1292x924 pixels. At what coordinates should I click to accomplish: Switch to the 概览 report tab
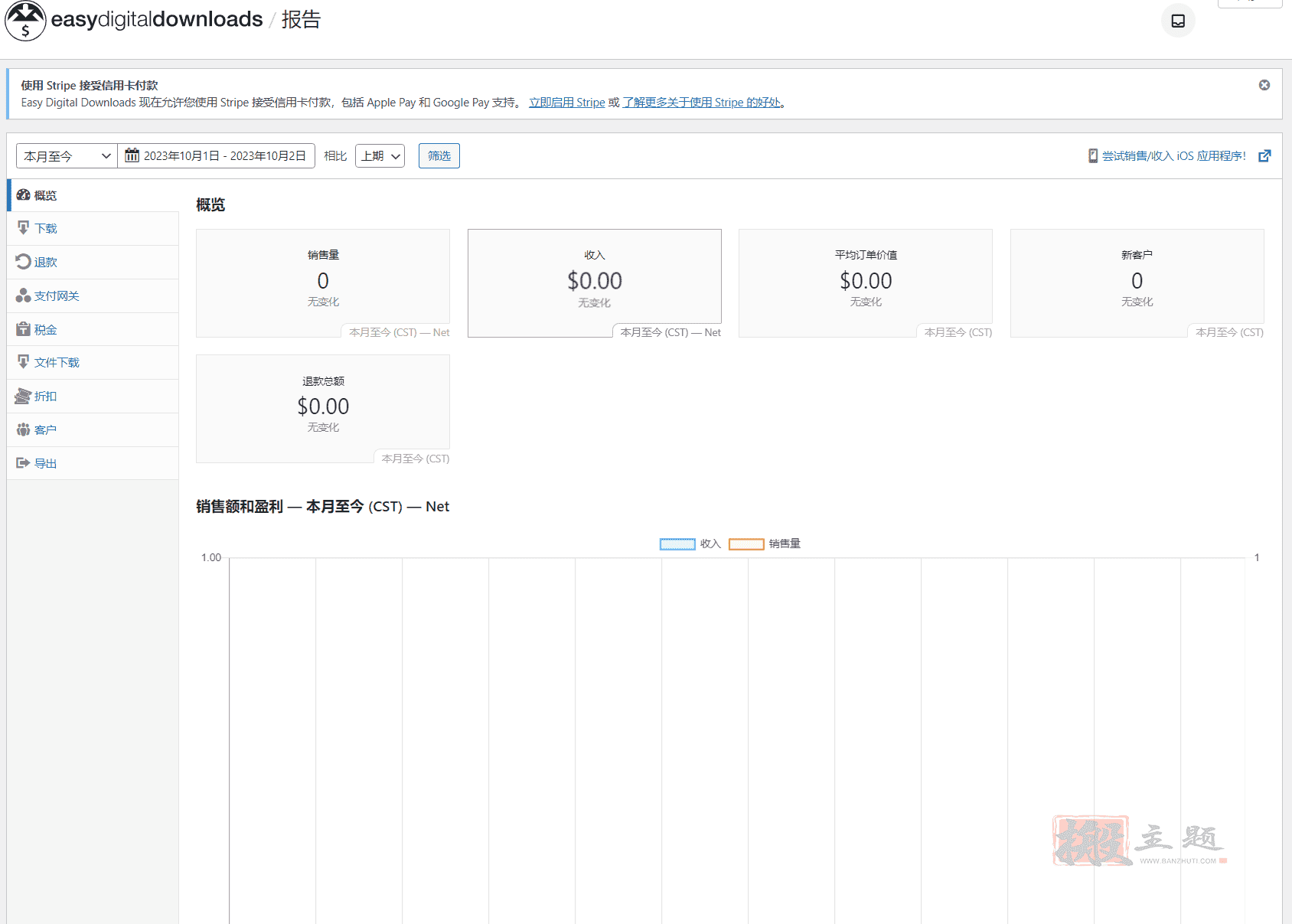(93, 195)
